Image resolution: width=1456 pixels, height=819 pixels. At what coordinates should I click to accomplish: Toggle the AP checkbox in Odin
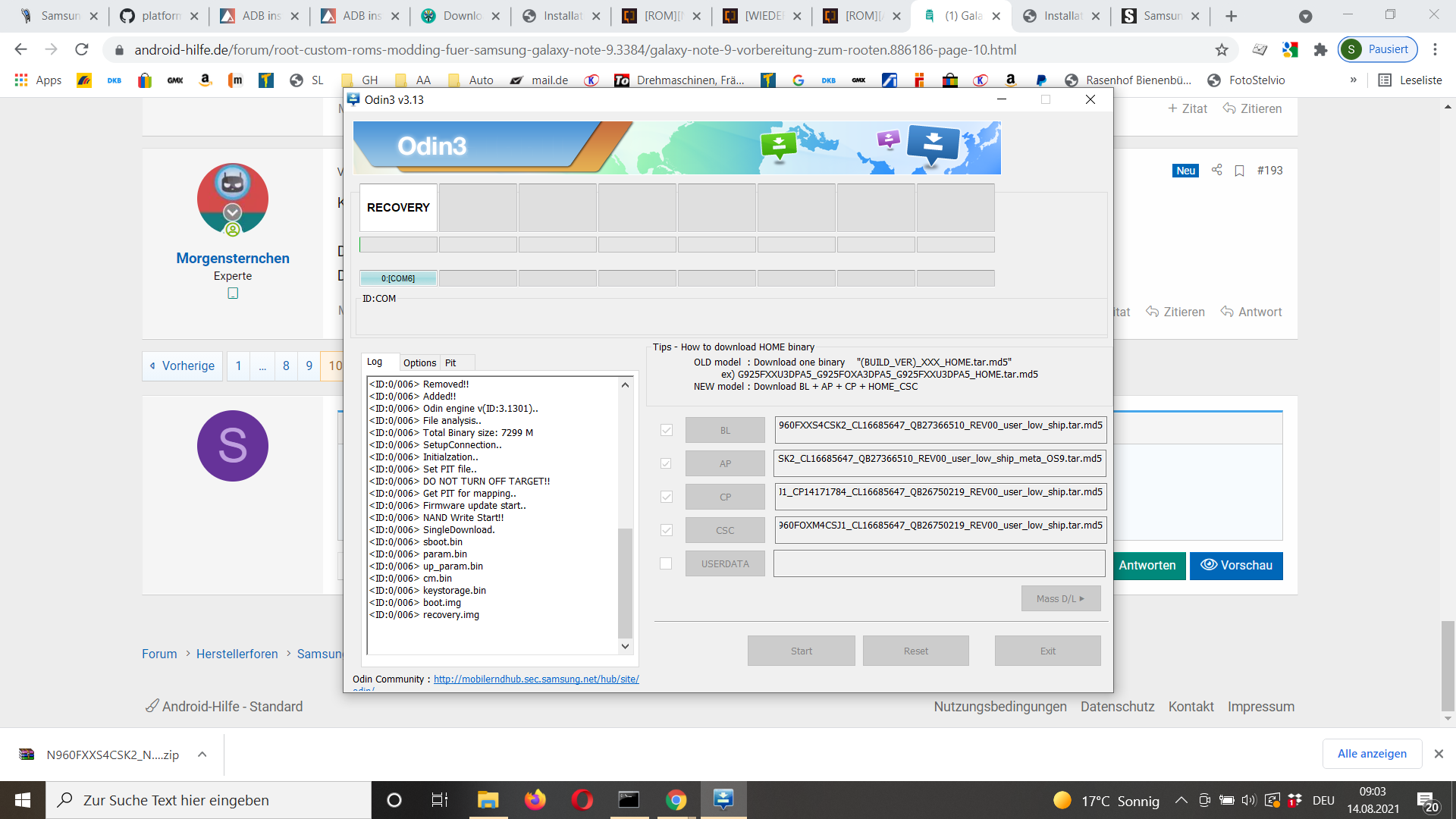[666, 463]
